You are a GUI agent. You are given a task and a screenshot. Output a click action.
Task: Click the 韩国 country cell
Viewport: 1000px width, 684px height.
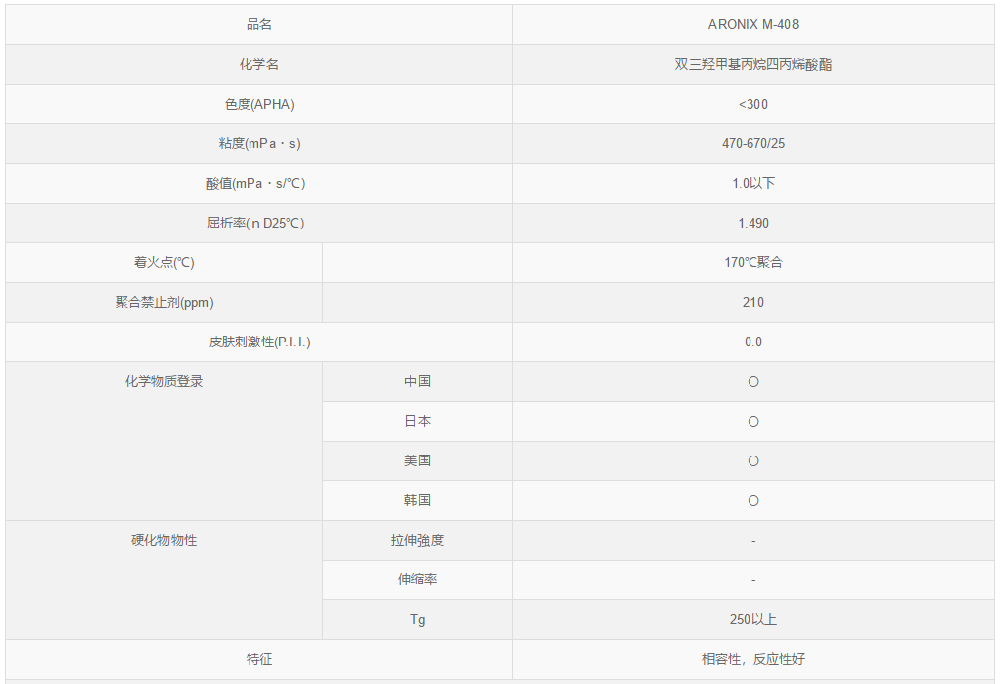tap(418, 500)
